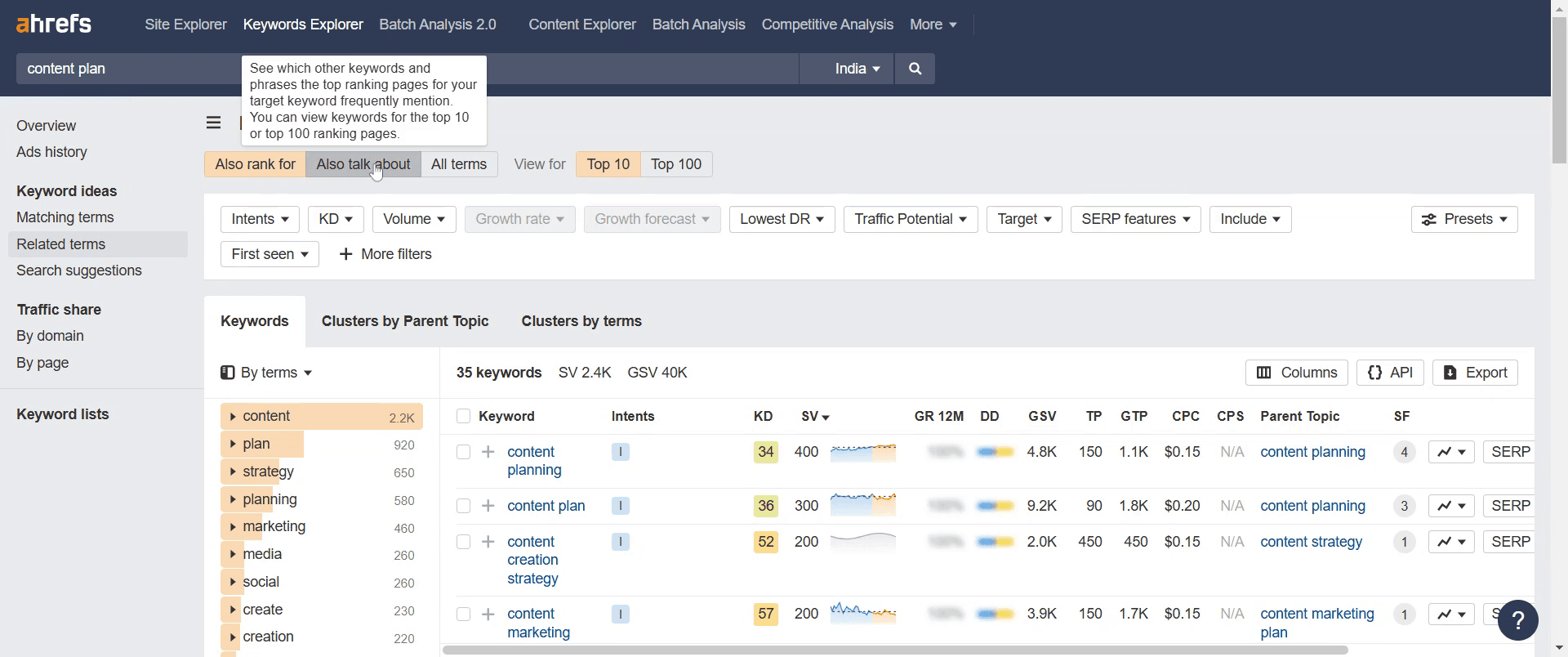Select all keywords header checkbox

click(464, 416)
